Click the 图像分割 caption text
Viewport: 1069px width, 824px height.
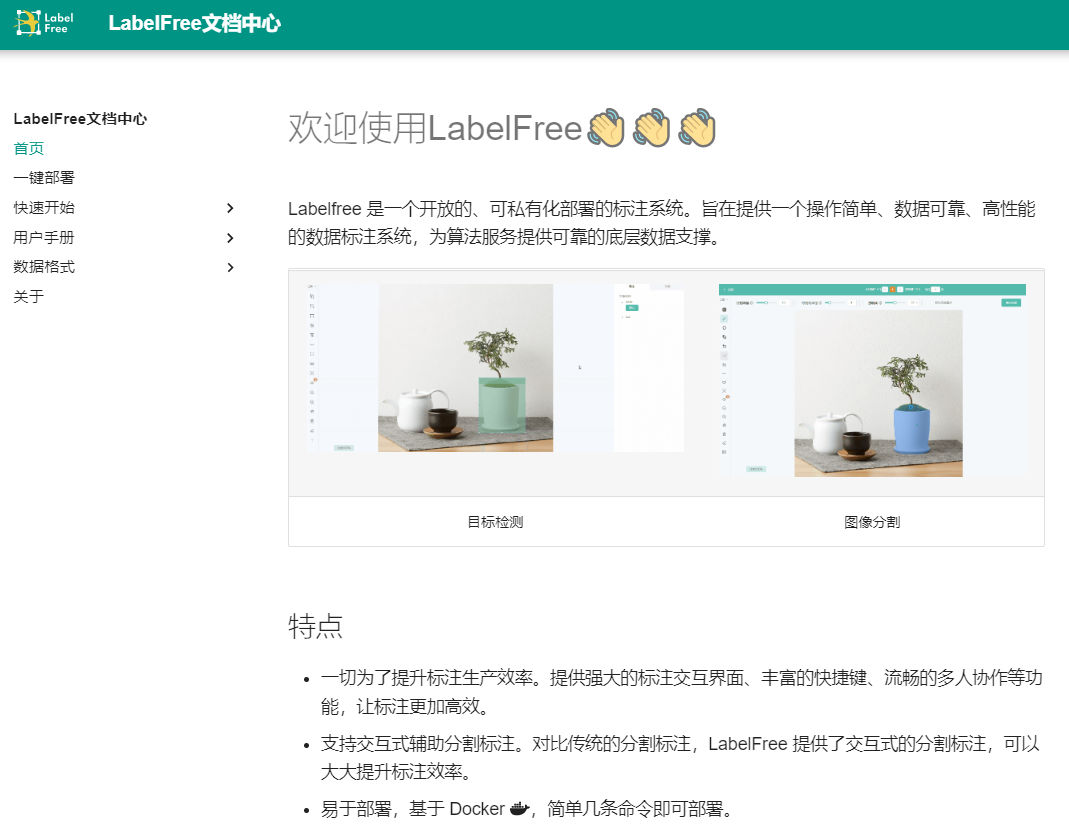[x=872, y=522]
